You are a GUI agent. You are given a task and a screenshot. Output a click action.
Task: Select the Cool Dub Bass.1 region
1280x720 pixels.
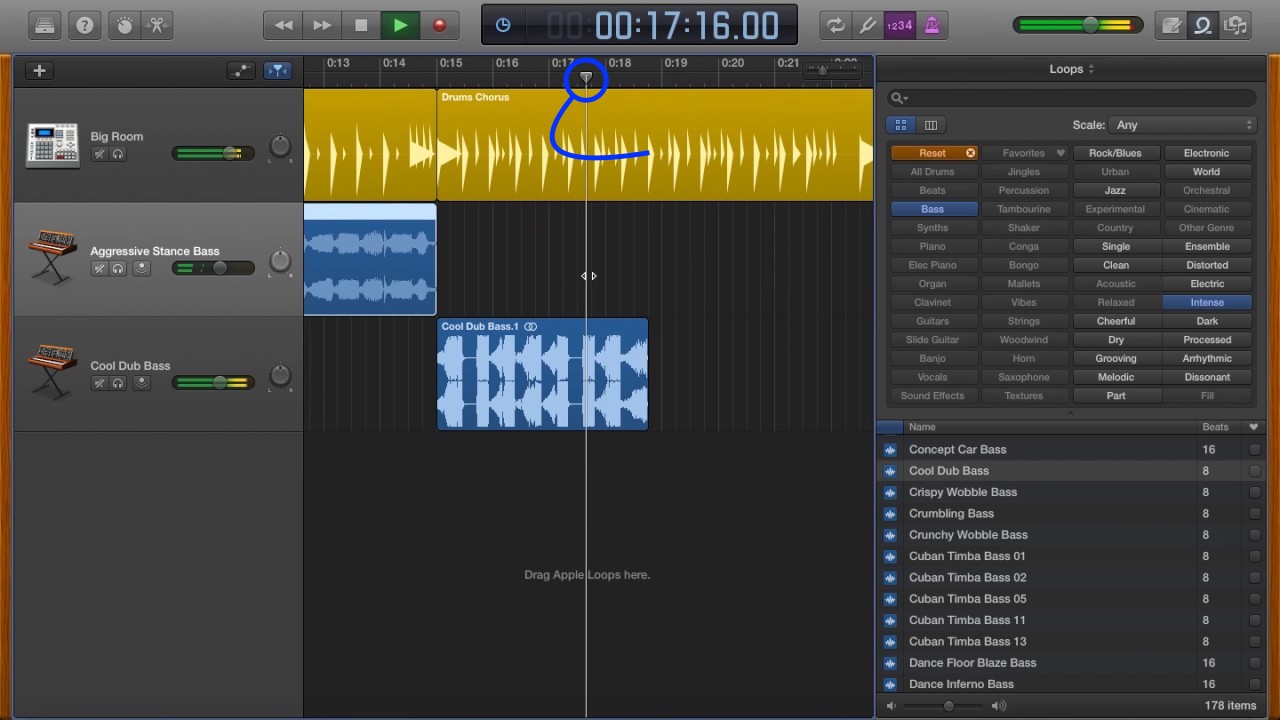coord(543,374)
